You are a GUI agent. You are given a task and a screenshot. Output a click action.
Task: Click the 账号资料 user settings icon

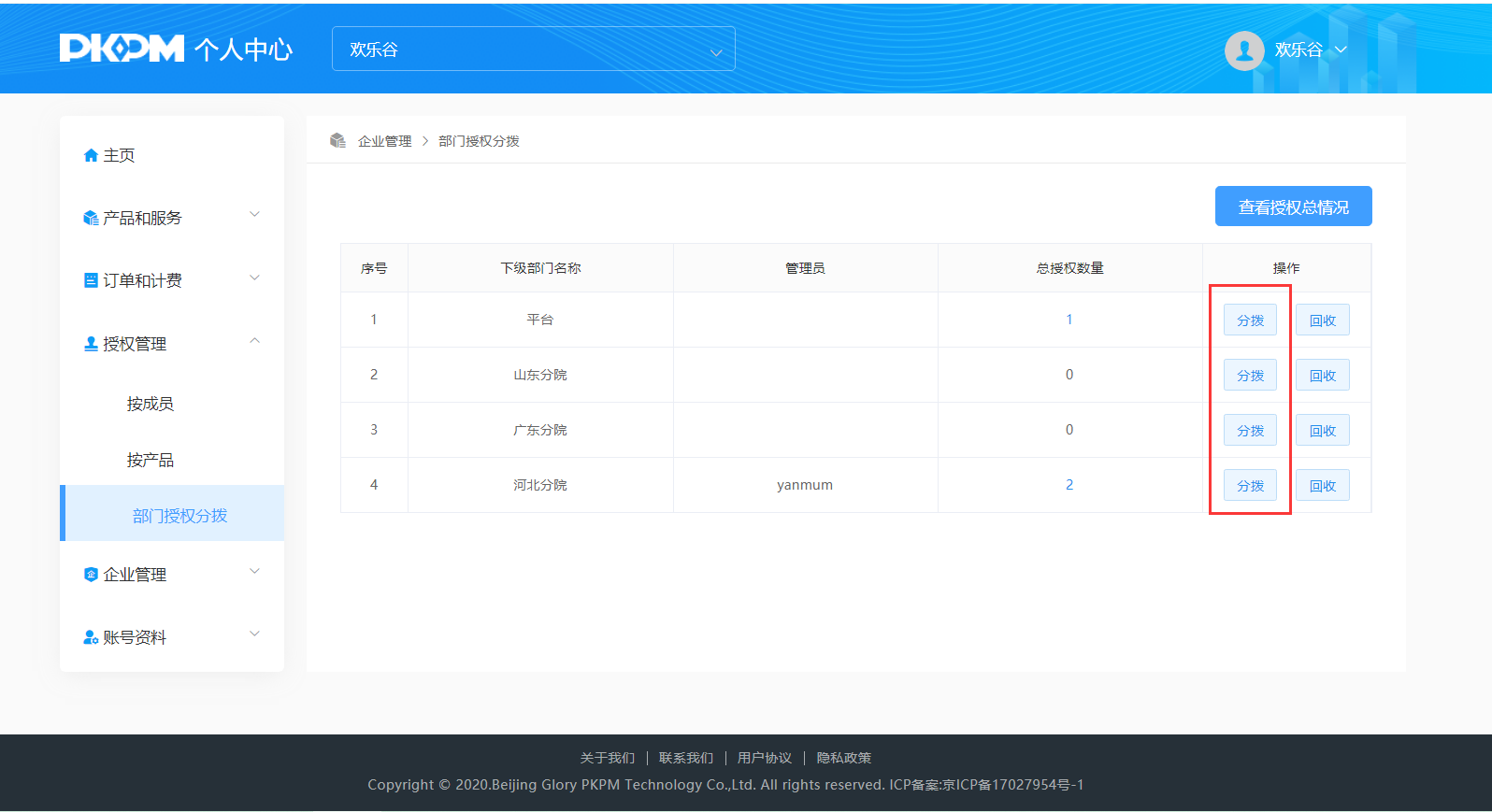point(91,637)
